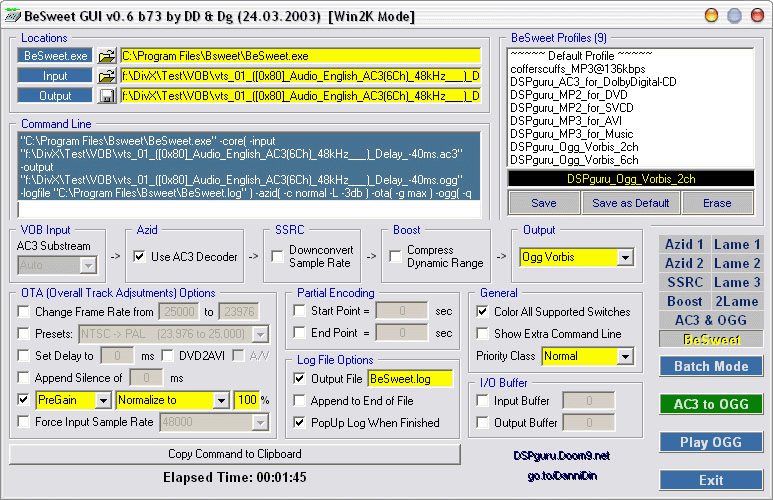Enable the Start Point checkbox
Viewport: 773px width, 500px height.
click(x=299, y=311)
